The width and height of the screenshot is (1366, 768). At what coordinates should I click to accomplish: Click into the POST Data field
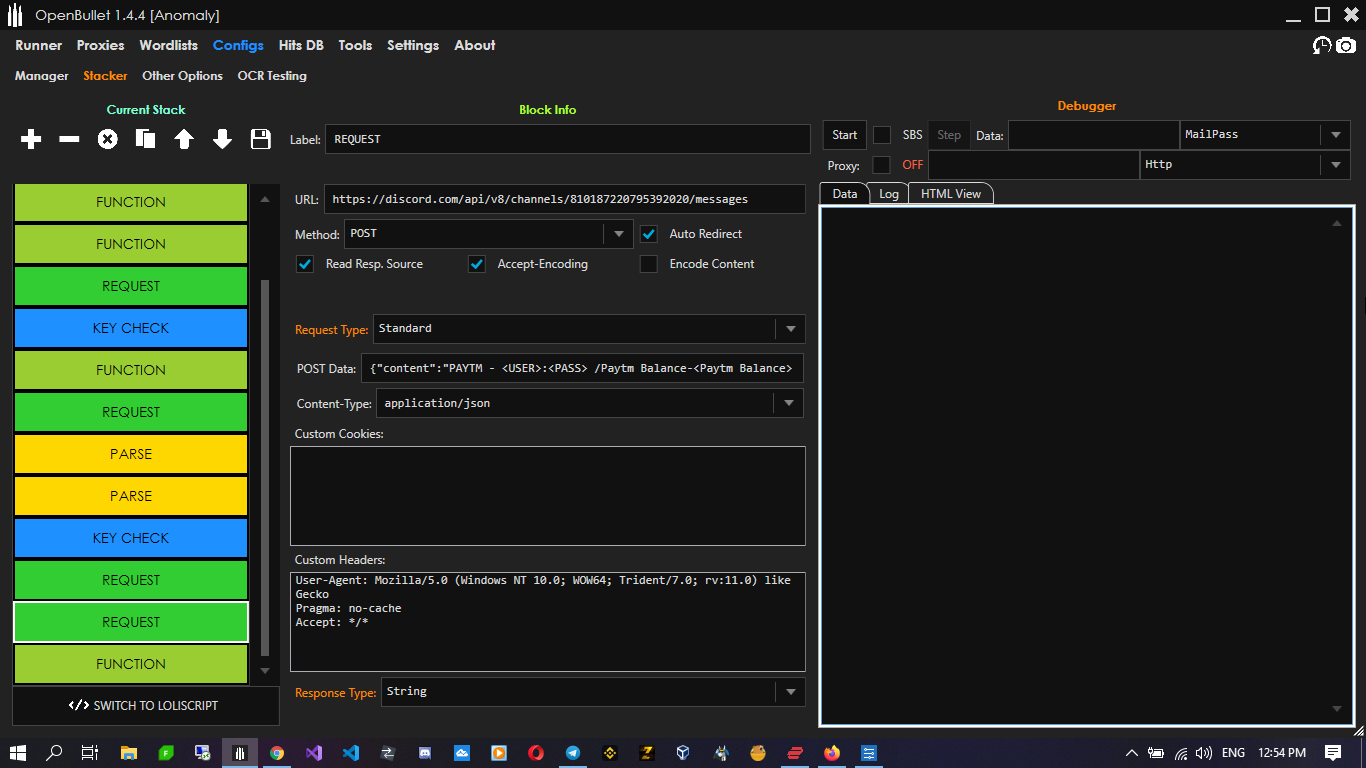pos(583,368)
